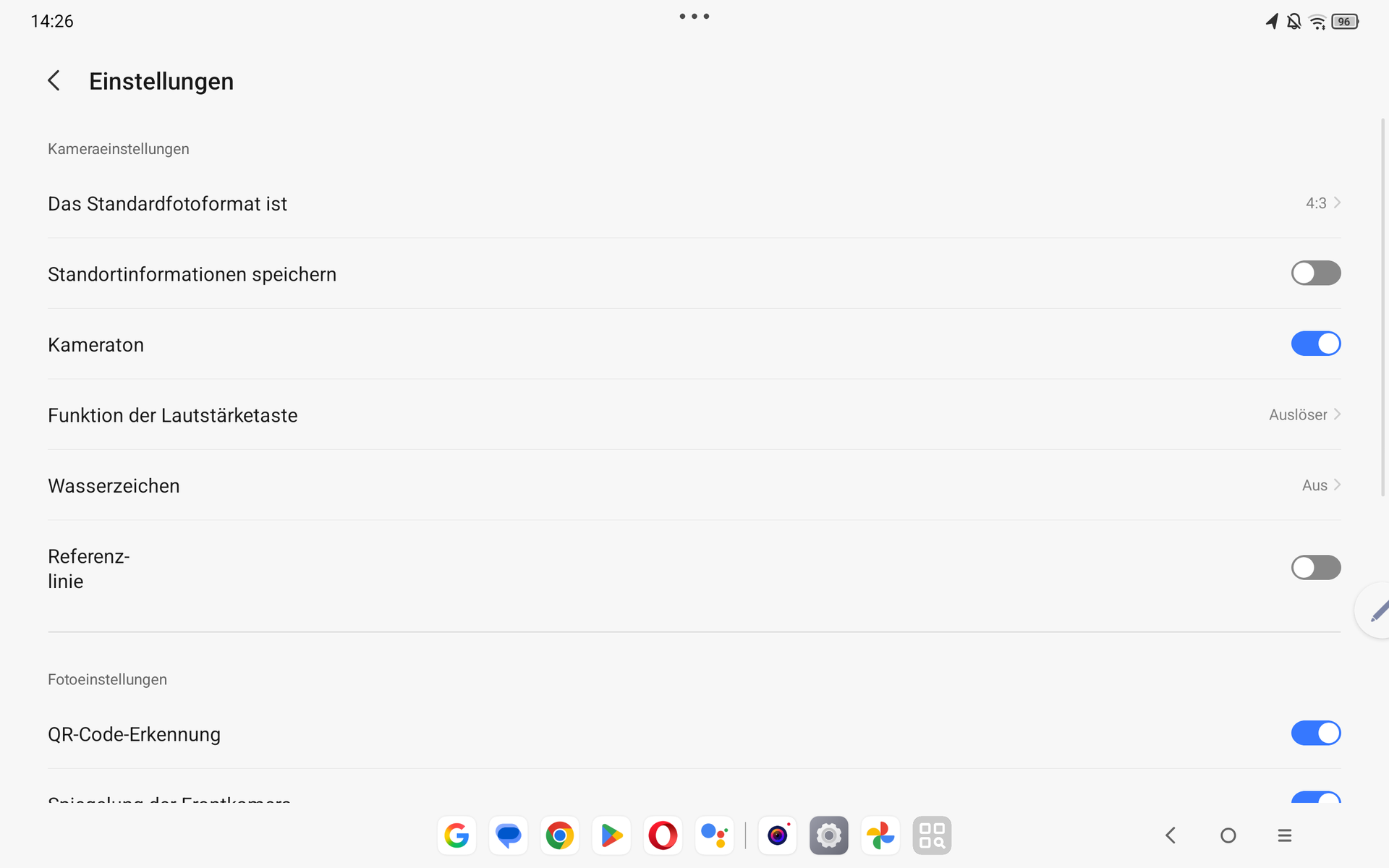Screen dimensions: 1389x868
Task: Enable Standortinformationen speichern switch
Action: click(1315, 273)
